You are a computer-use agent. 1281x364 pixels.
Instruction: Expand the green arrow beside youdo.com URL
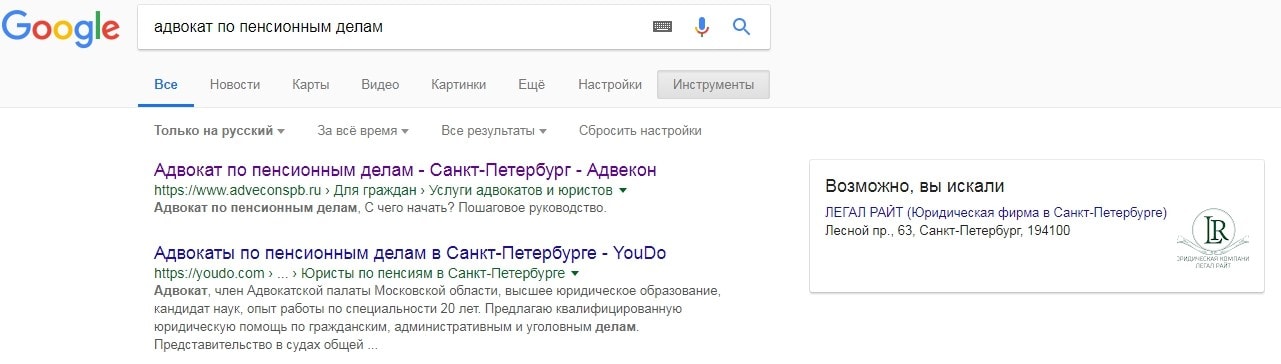(x=576, y=273)
